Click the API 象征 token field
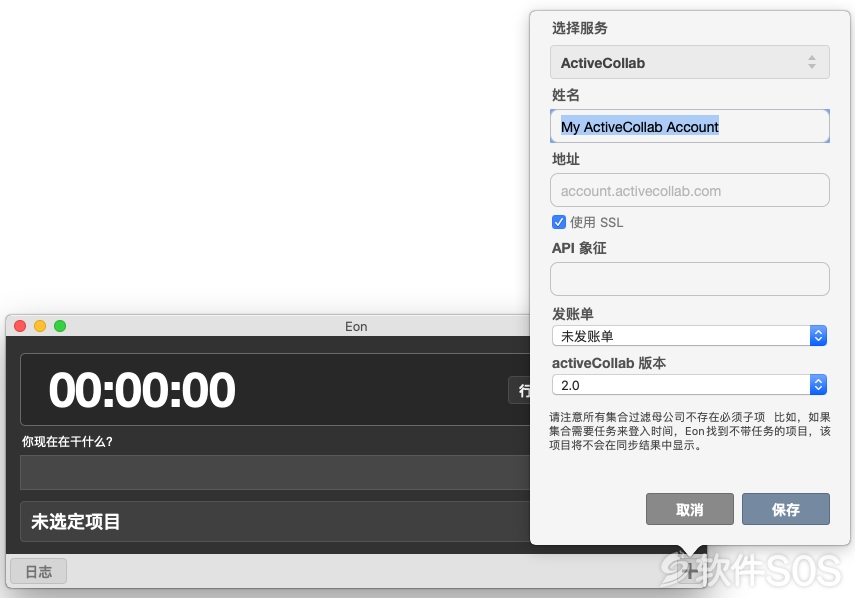Viewport: 855px width, 598px height. pyautogui.click(x=690, y=279)
